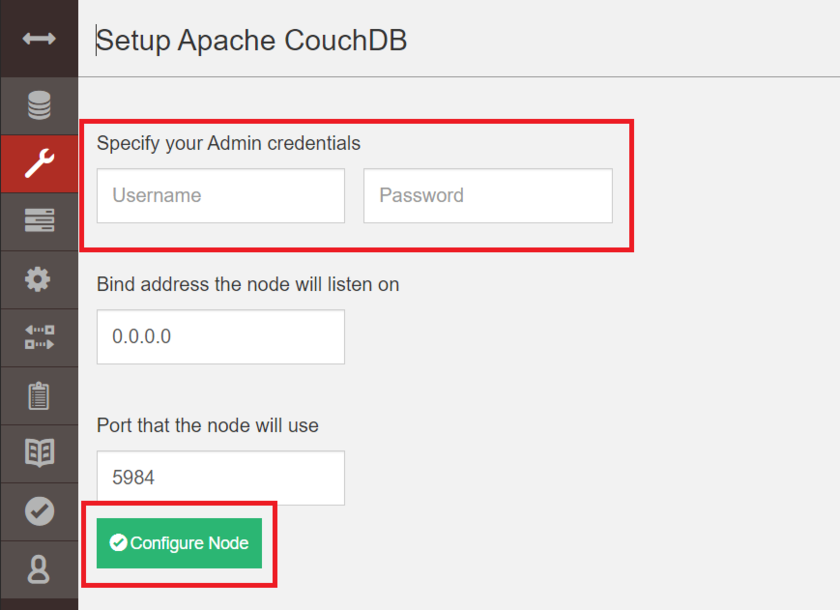Collapse the sidebar with the double-arrow icon
The image size is (840, 610).
pos(39,39)
